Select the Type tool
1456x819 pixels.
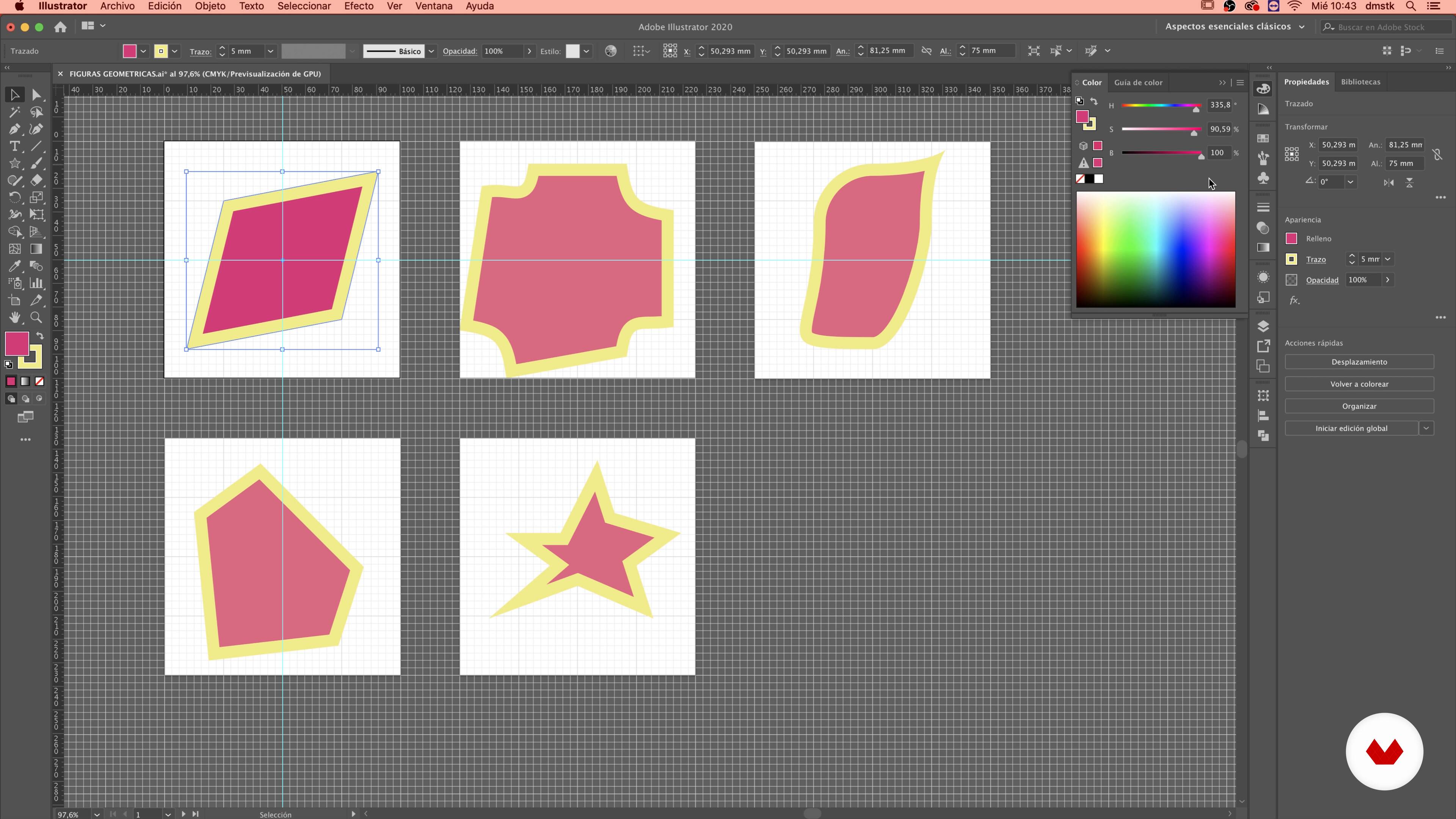15,146
